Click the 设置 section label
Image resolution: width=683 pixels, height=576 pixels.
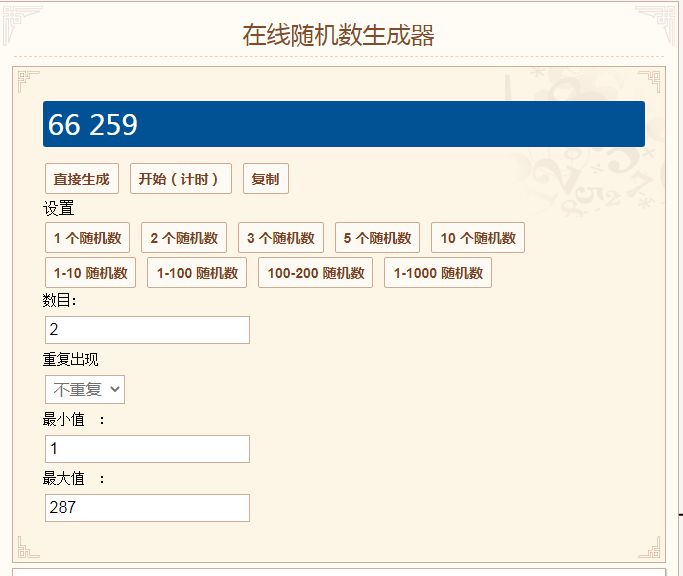click(58, 208)
